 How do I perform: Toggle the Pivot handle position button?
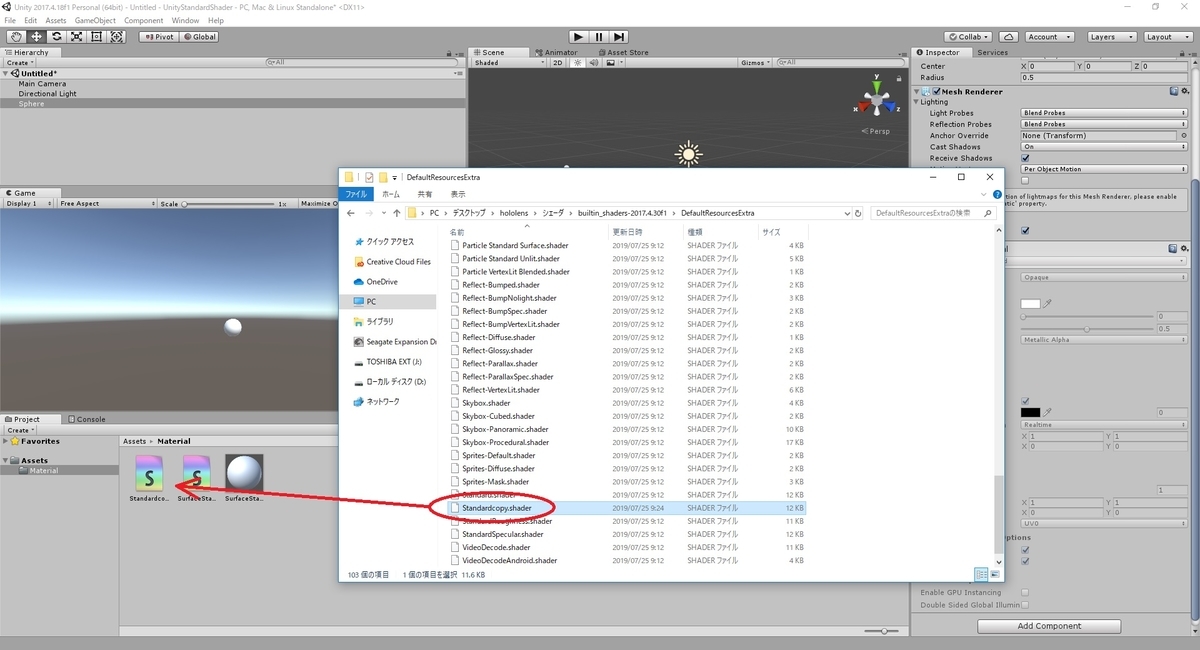tap(158, 37)
